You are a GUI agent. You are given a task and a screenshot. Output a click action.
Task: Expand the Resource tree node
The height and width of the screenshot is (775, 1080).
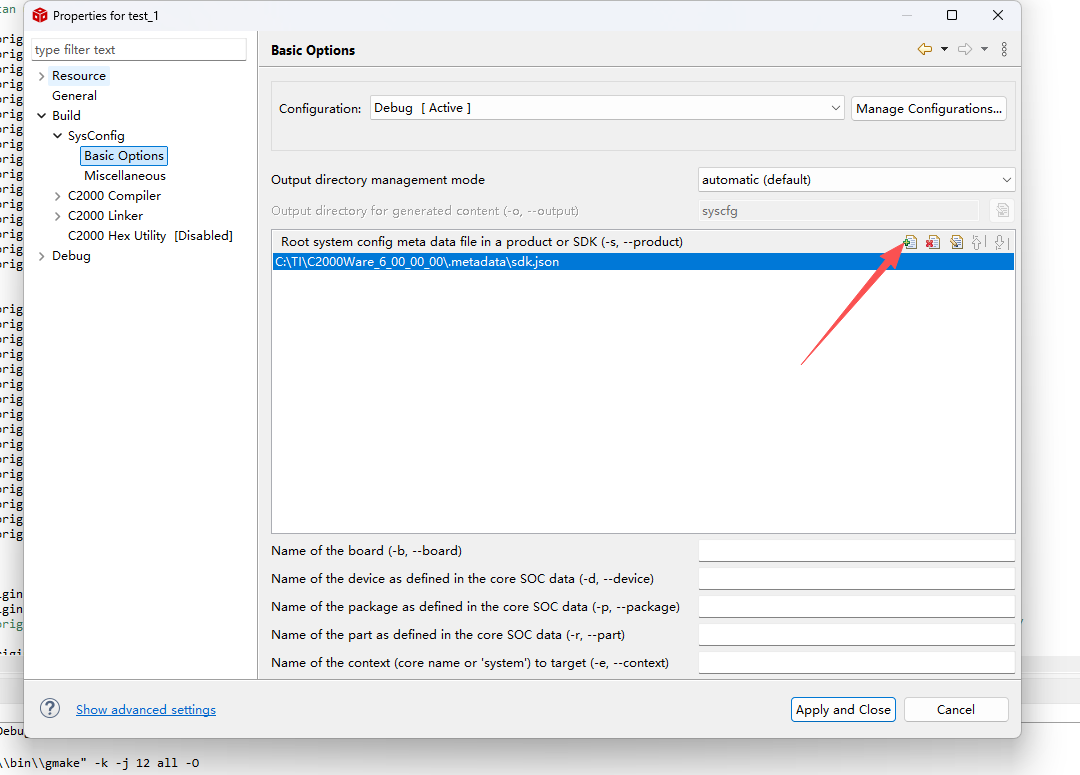click(x=41, y=76)
